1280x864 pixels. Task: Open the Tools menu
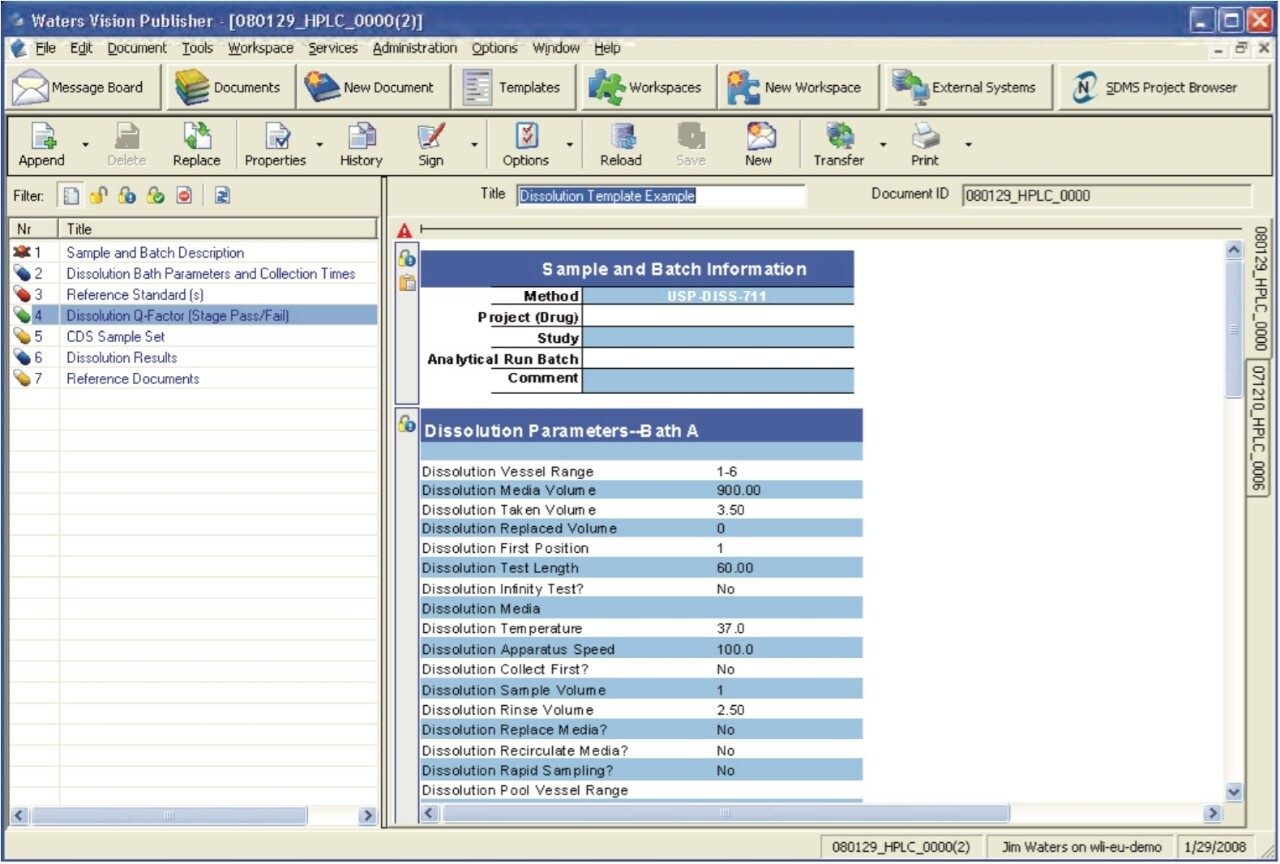197,48
